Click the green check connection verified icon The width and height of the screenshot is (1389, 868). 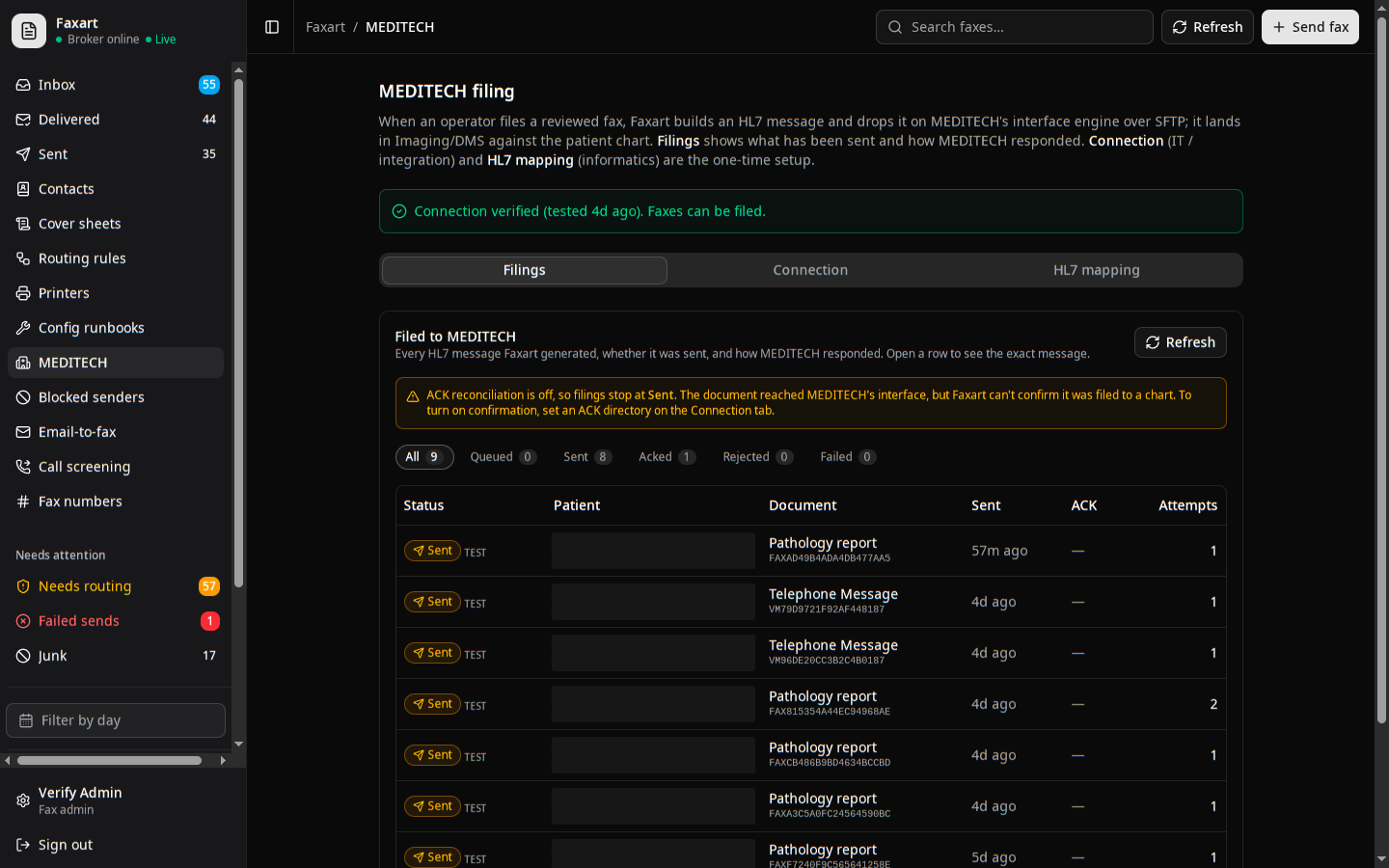tap(399, 211)
